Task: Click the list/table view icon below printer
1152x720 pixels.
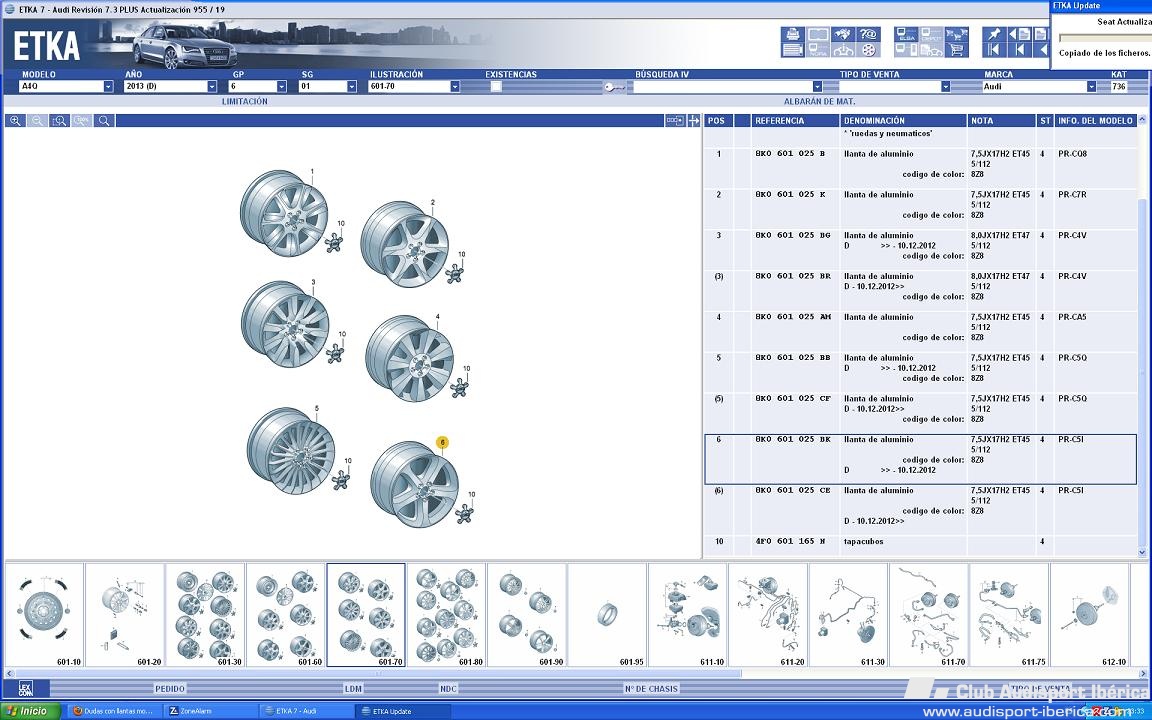Action: [793, 49]
